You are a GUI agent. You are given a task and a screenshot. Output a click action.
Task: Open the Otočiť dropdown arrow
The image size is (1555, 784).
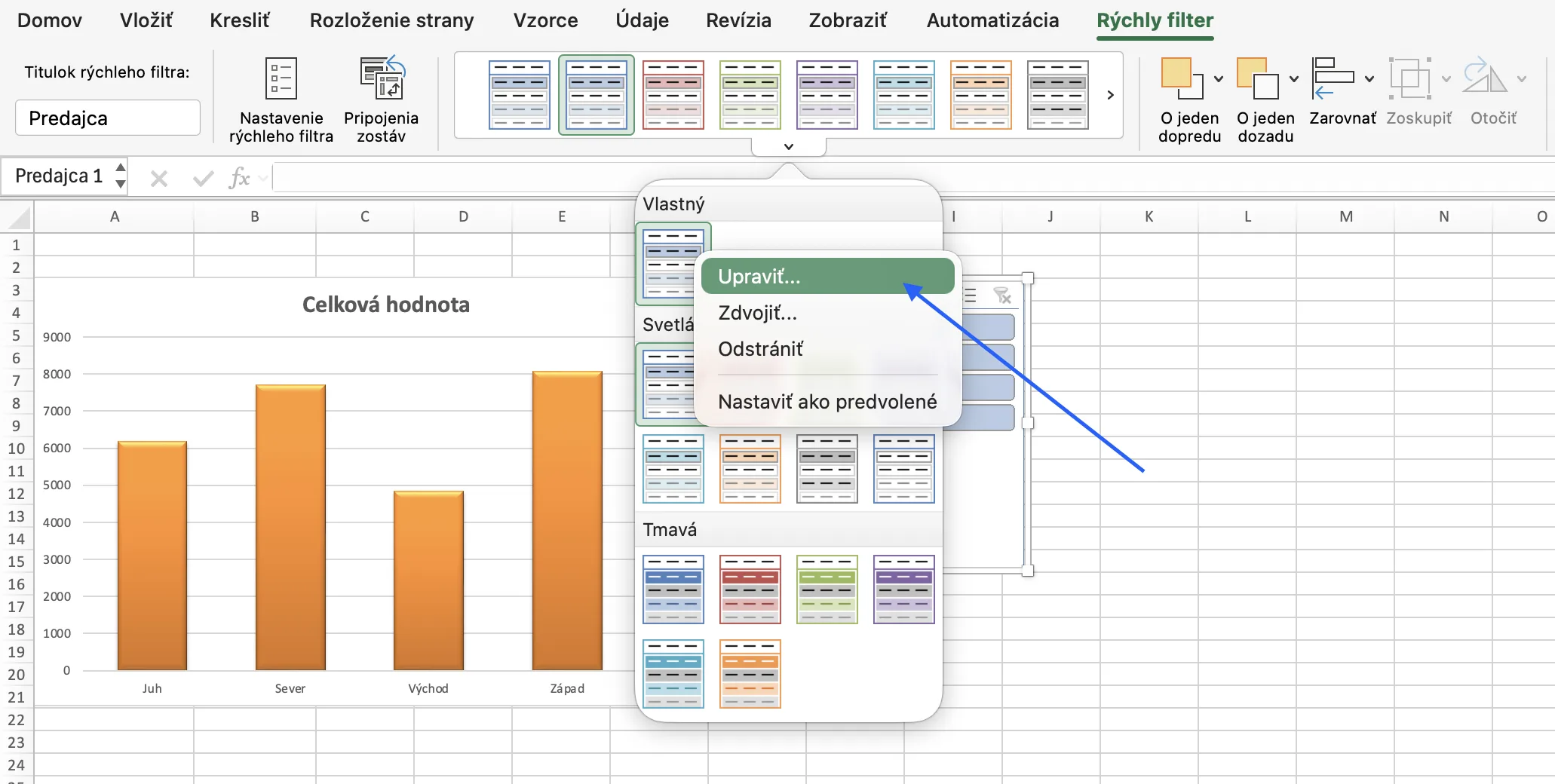1522,78
